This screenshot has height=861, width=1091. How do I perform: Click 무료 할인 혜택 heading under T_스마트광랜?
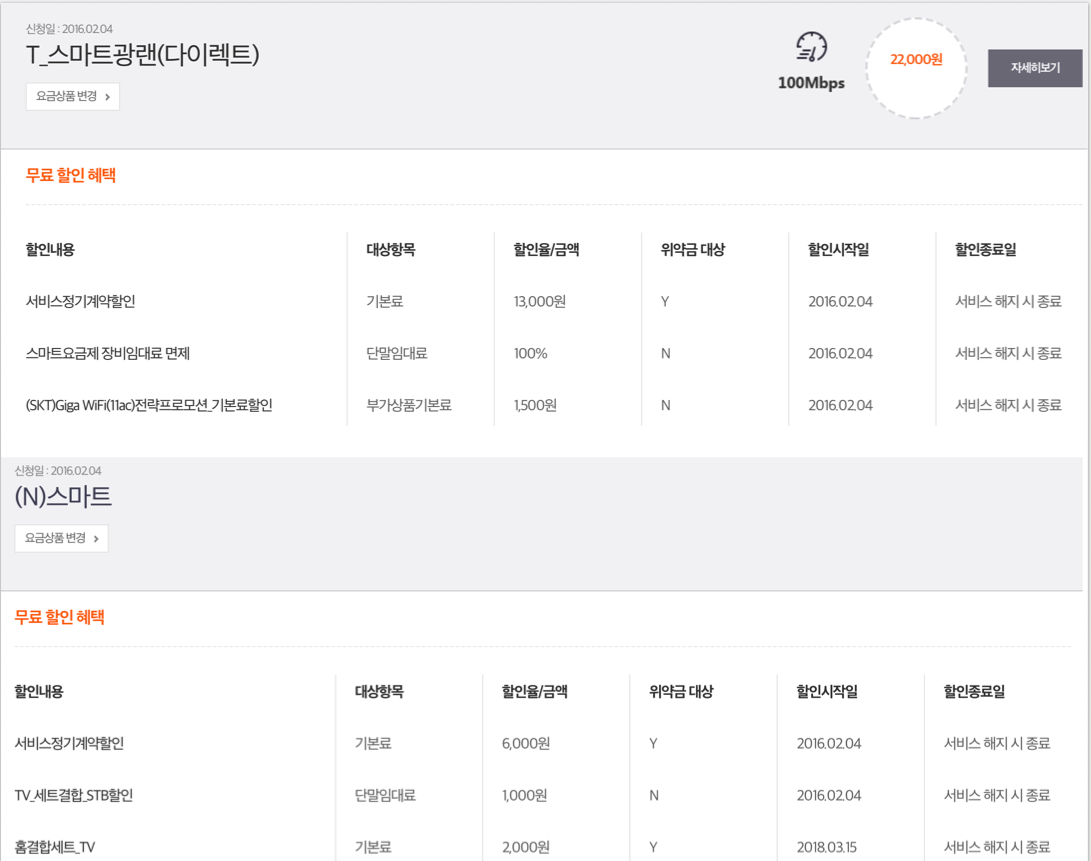71,175
